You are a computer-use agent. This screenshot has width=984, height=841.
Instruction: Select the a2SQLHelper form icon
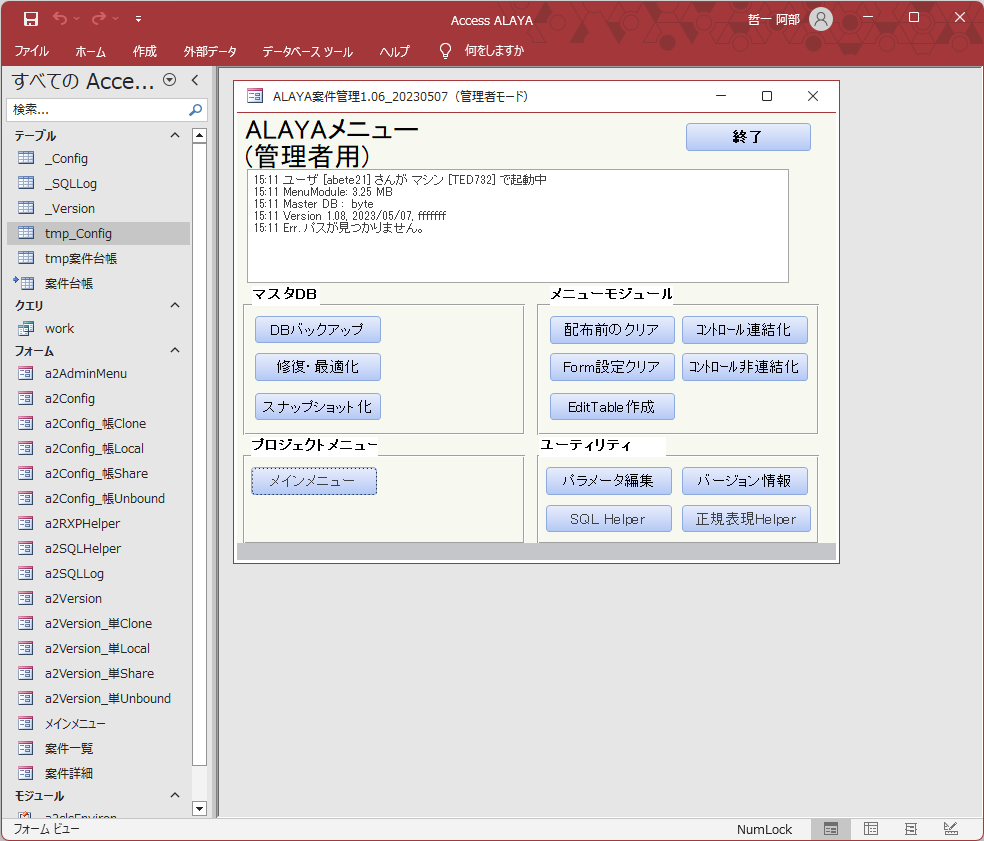pyautogui.click(x=26, y=549)
